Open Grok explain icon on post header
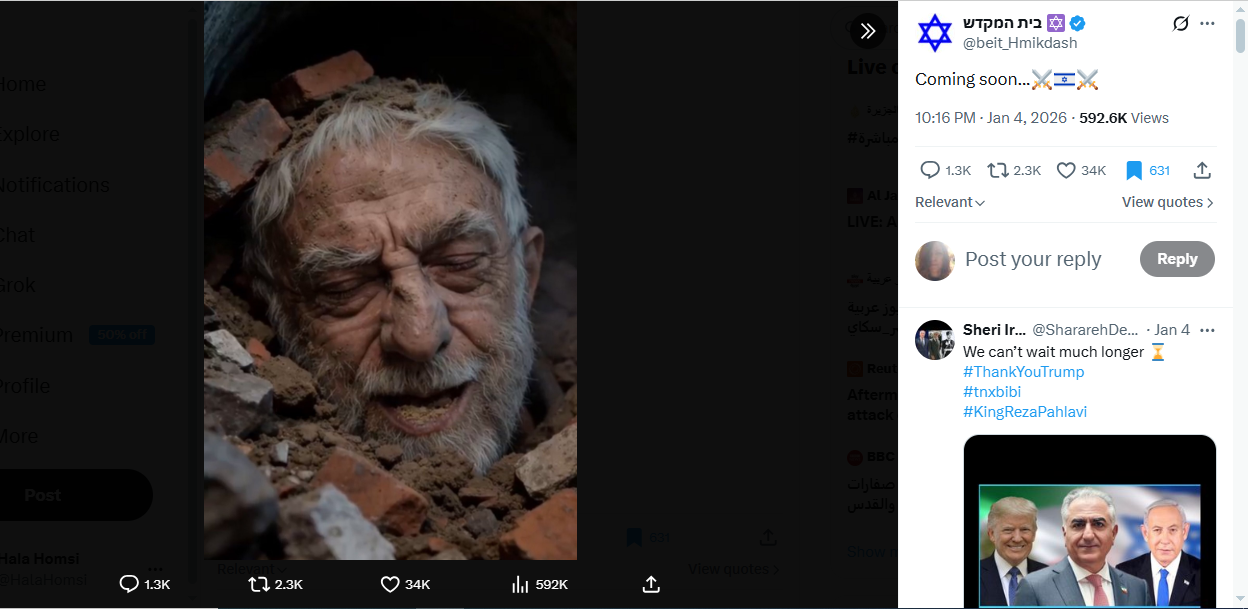 1181,24
